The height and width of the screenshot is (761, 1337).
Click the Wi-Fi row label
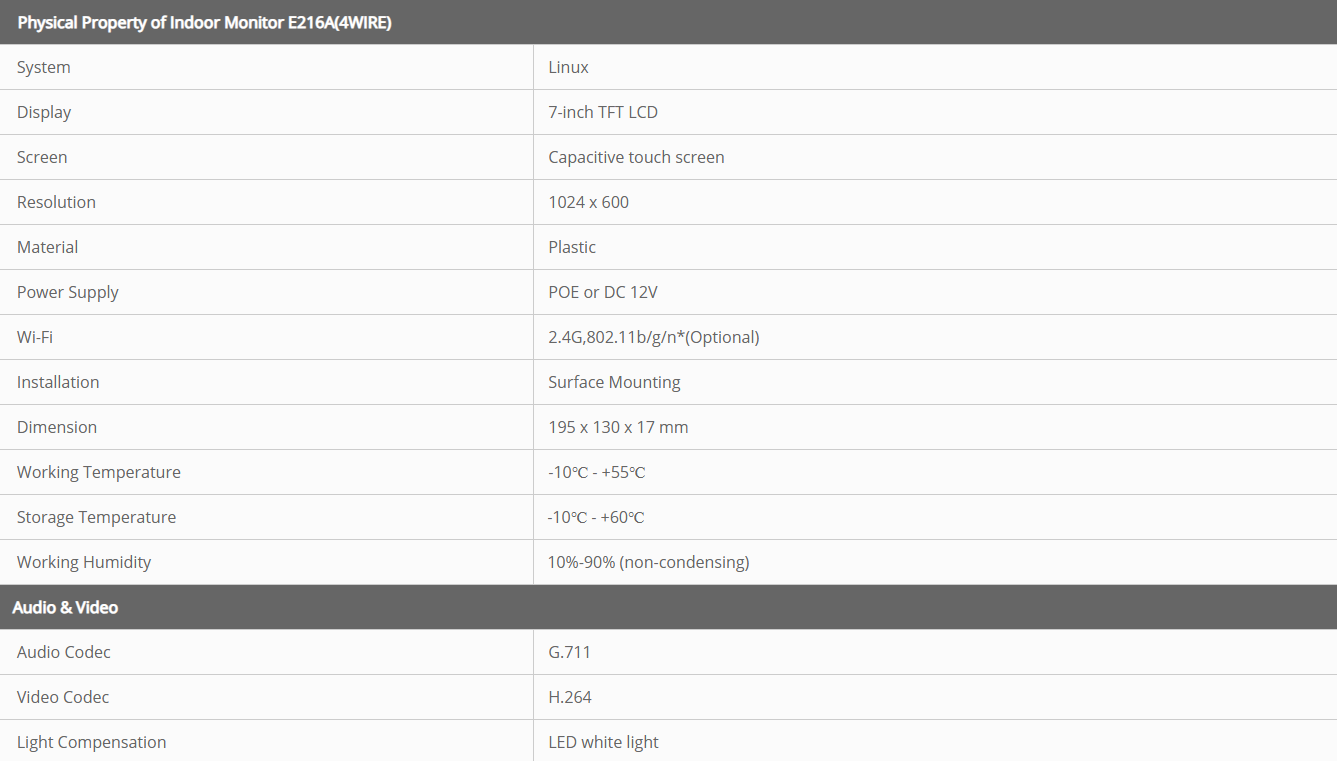click(x=35, y=337)
